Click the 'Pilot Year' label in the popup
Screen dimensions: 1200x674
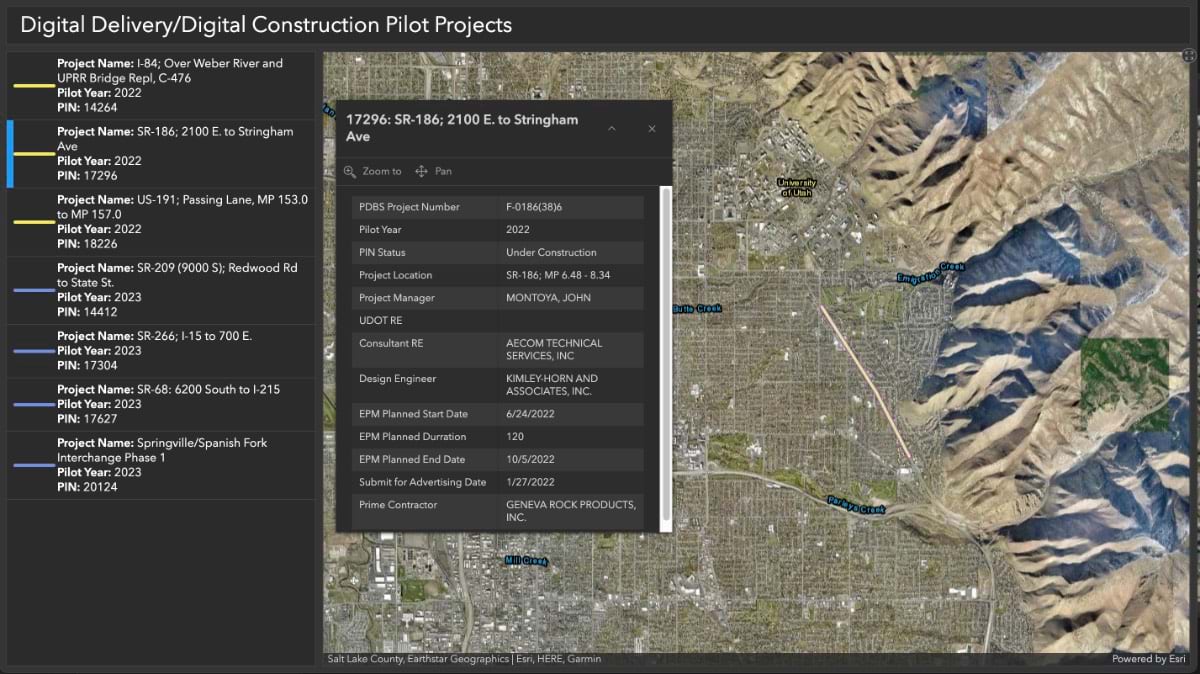tap(381, 230)
